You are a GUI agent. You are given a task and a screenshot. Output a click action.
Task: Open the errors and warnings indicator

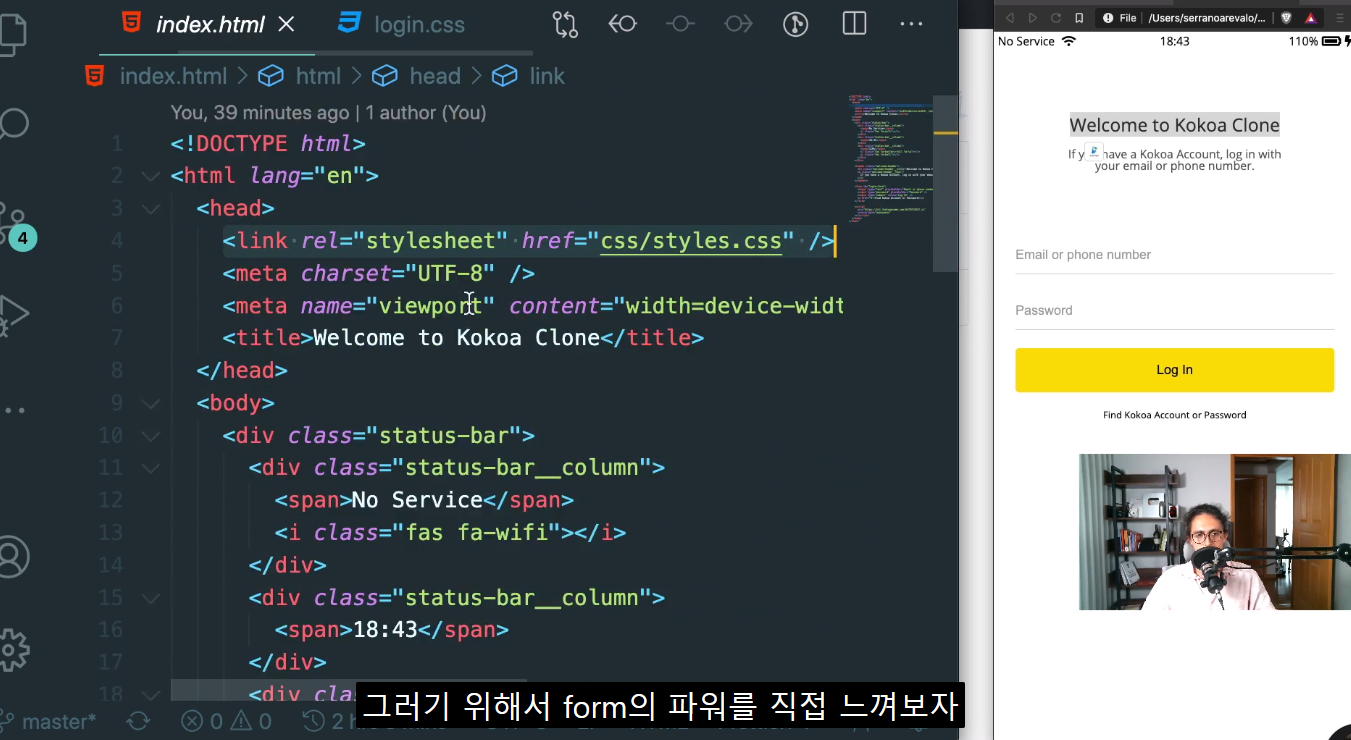coord(226,721)
